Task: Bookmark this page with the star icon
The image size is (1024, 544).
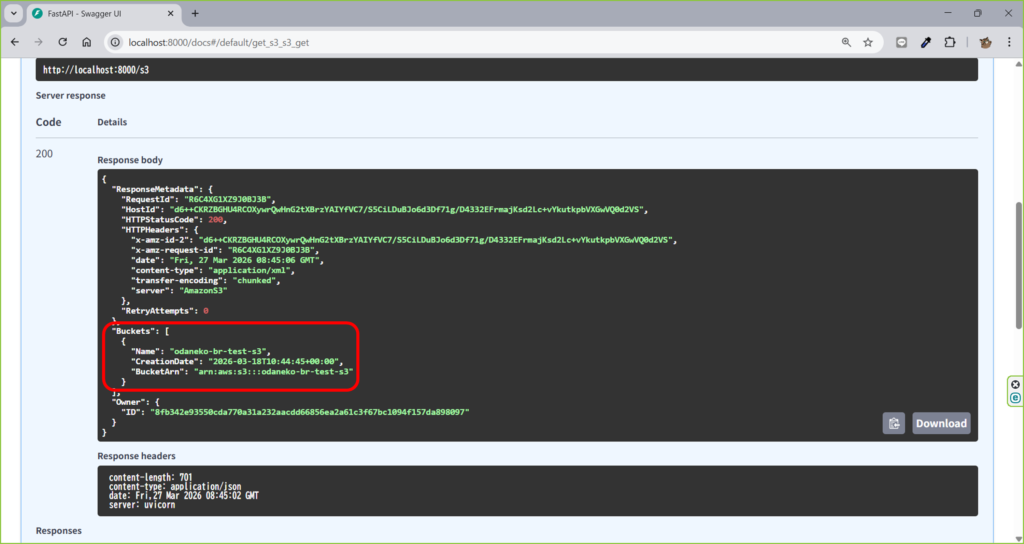Action: pyautogui.click(x=868, y=43)
